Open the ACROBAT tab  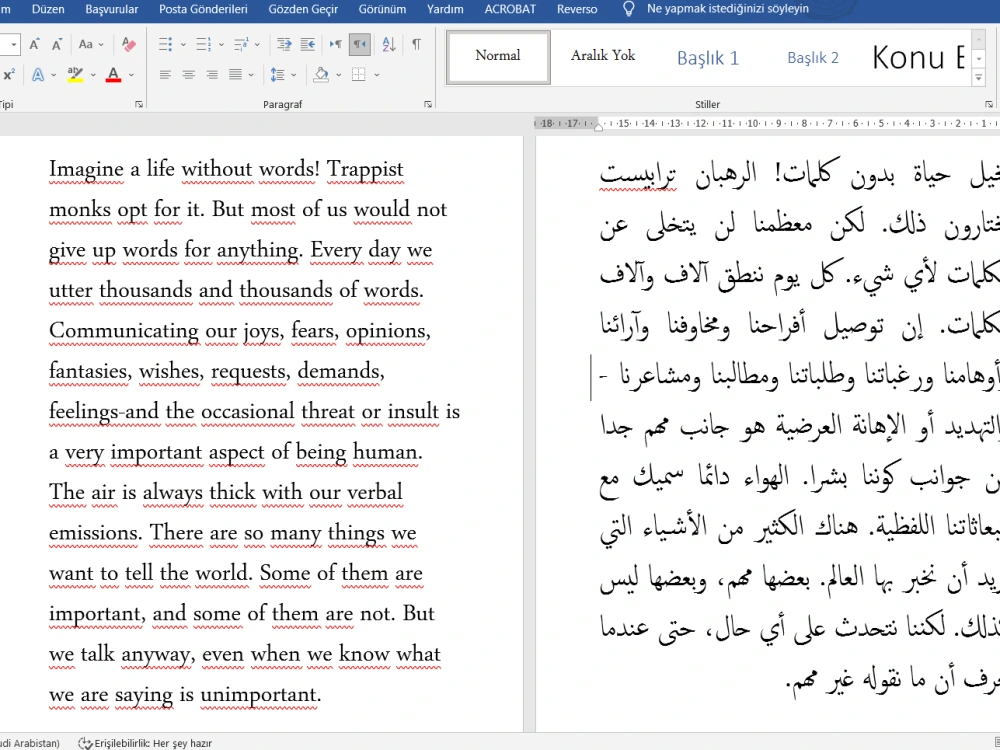click(510, 9)
